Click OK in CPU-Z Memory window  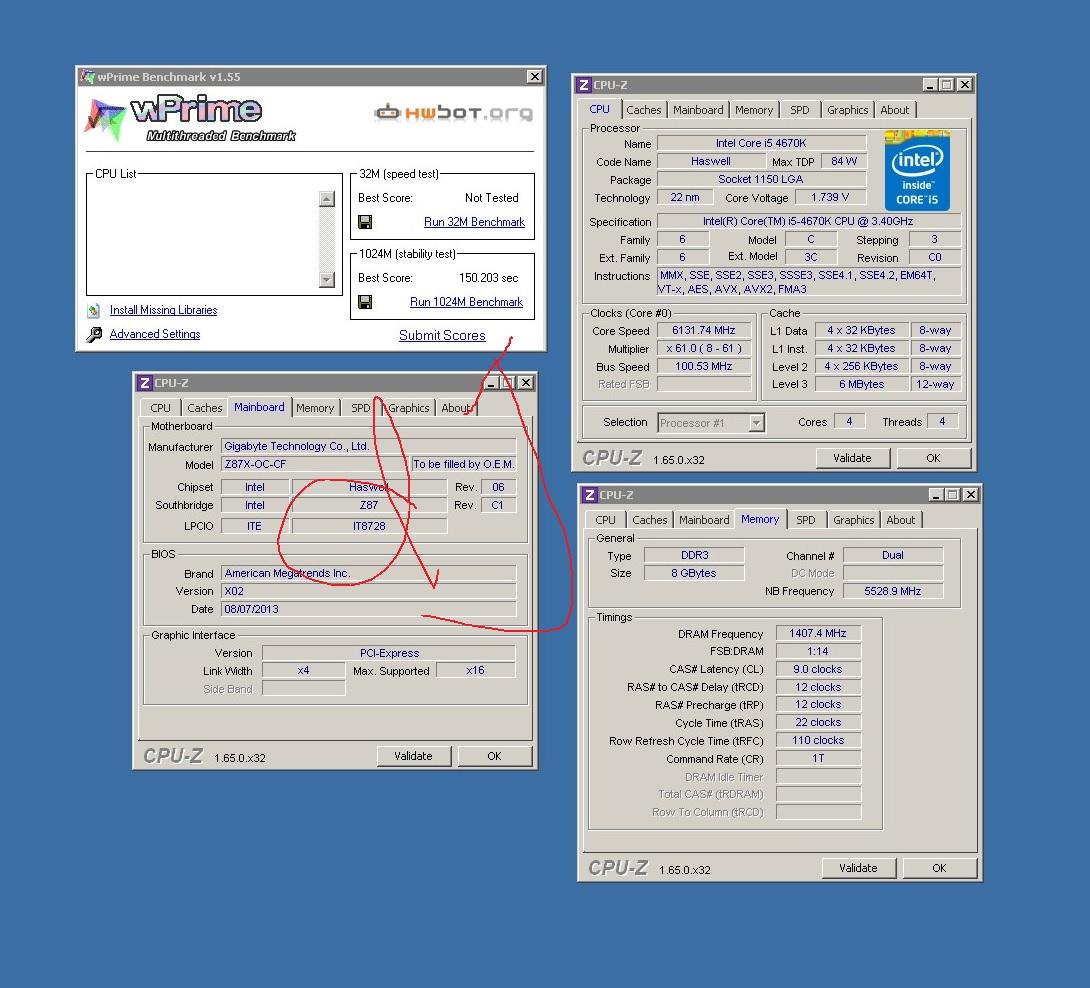point(939,868)
